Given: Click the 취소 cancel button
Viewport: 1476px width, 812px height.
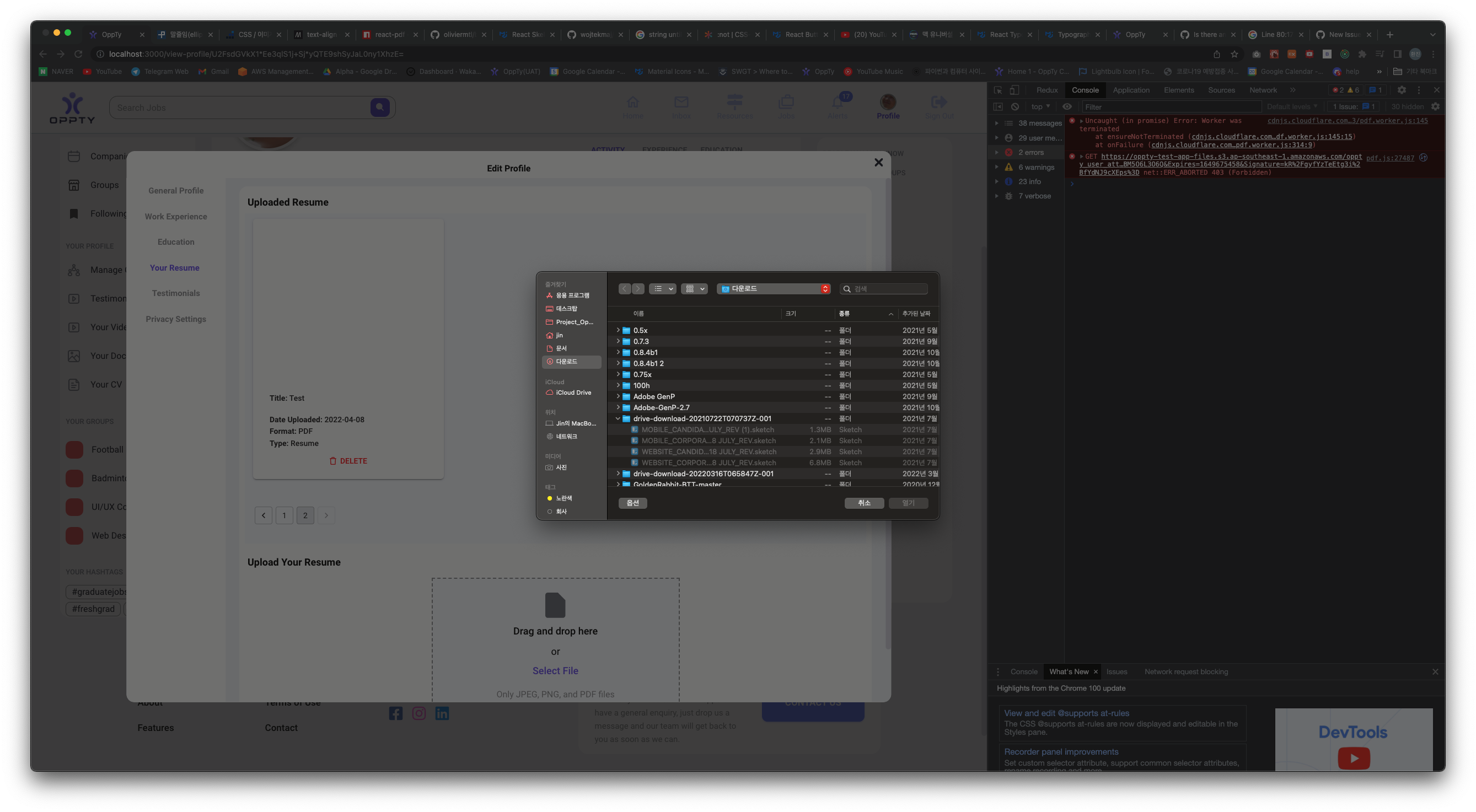Looking at the screenshot, I should (x=864, y=503).
